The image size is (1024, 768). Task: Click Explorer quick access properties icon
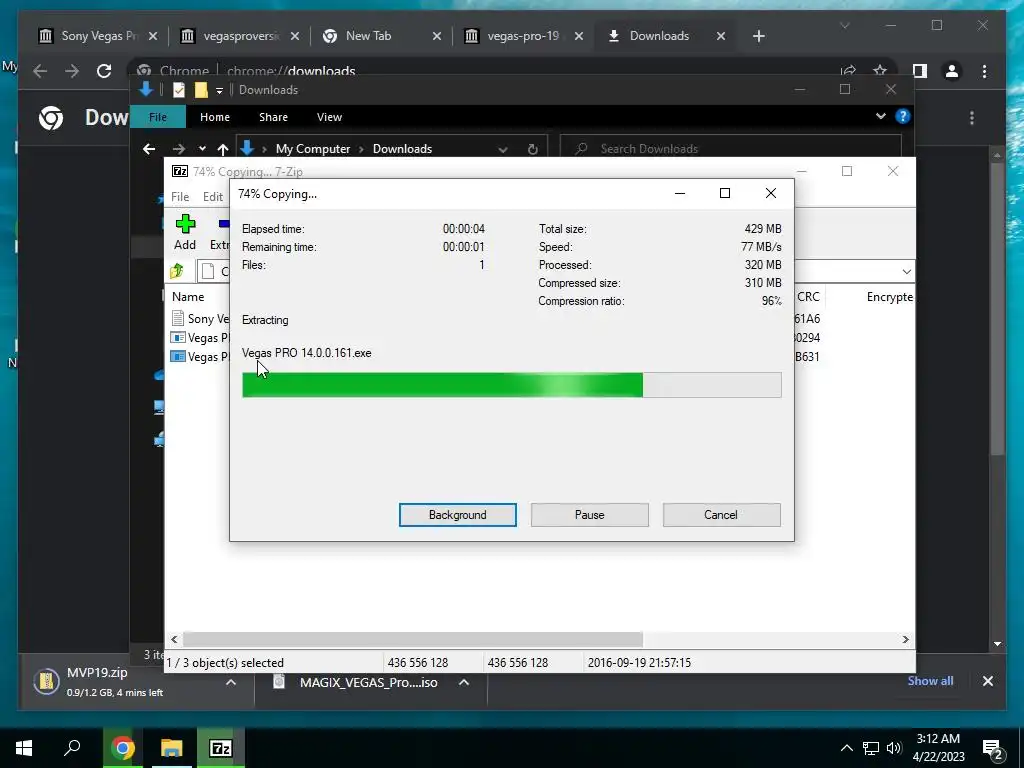(x=178, y=90)
